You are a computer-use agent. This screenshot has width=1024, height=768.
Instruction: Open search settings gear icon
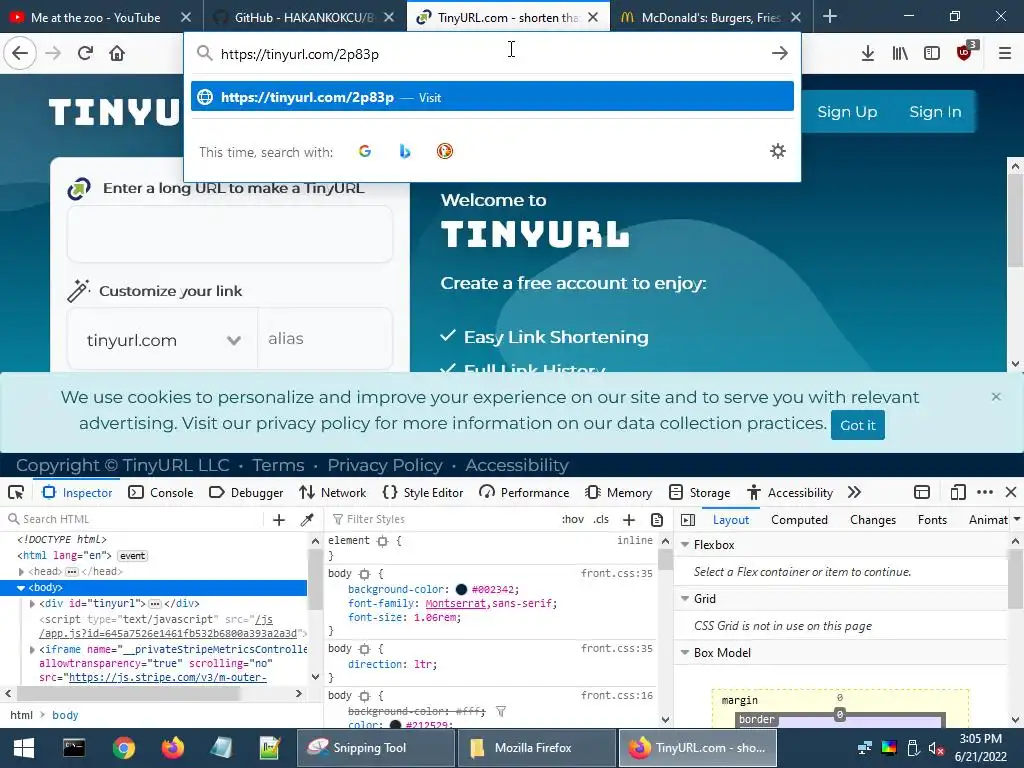777,152
